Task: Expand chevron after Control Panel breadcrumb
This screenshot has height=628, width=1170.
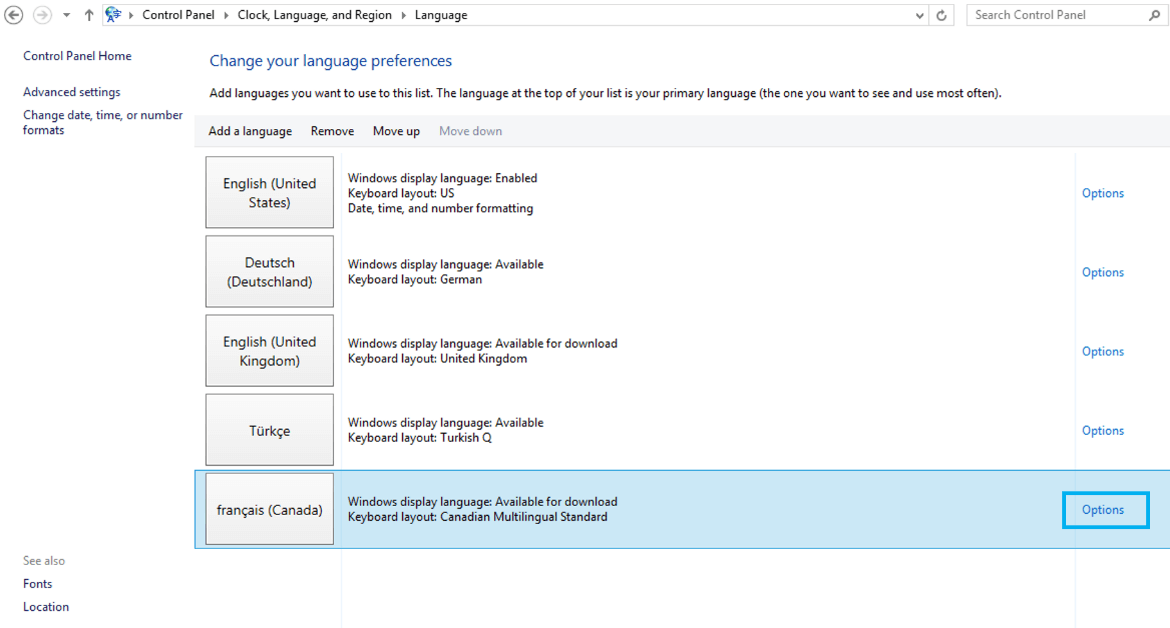Action: [x=226, y=15]
